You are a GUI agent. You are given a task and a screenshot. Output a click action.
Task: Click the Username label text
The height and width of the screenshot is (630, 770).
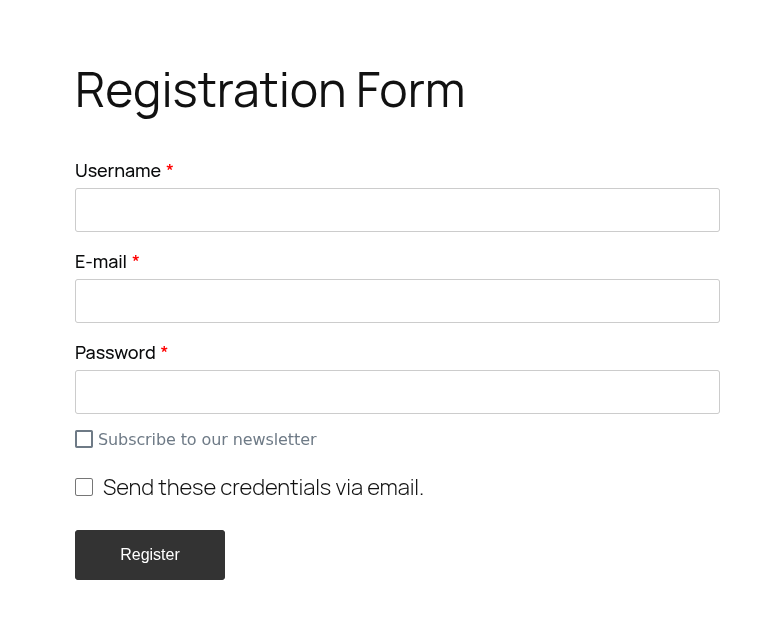[117, 171]
